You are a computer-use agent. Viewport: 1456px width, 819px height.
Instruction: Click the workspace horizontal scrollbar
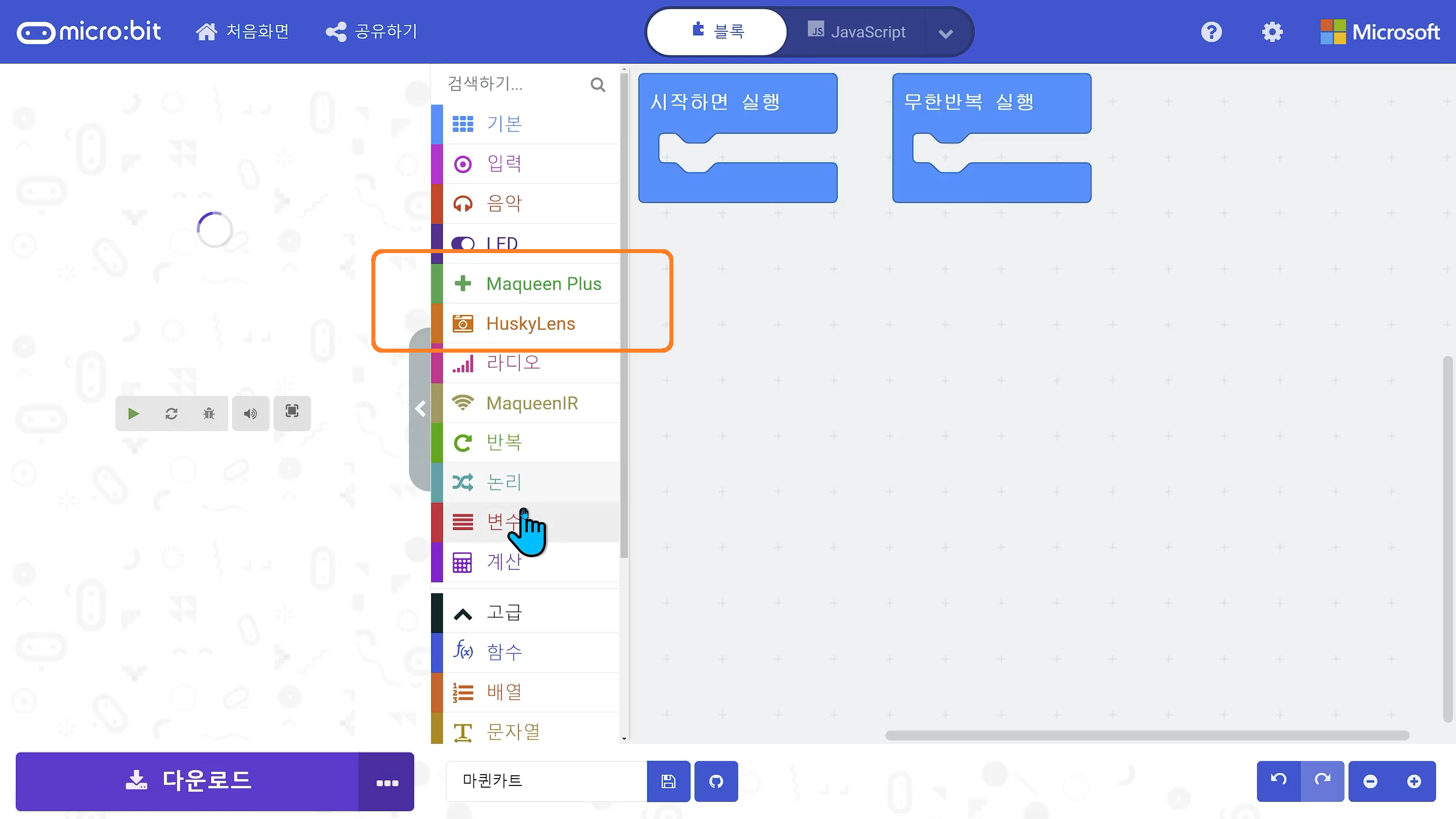pyautogui.click(x=1147, y=735)
